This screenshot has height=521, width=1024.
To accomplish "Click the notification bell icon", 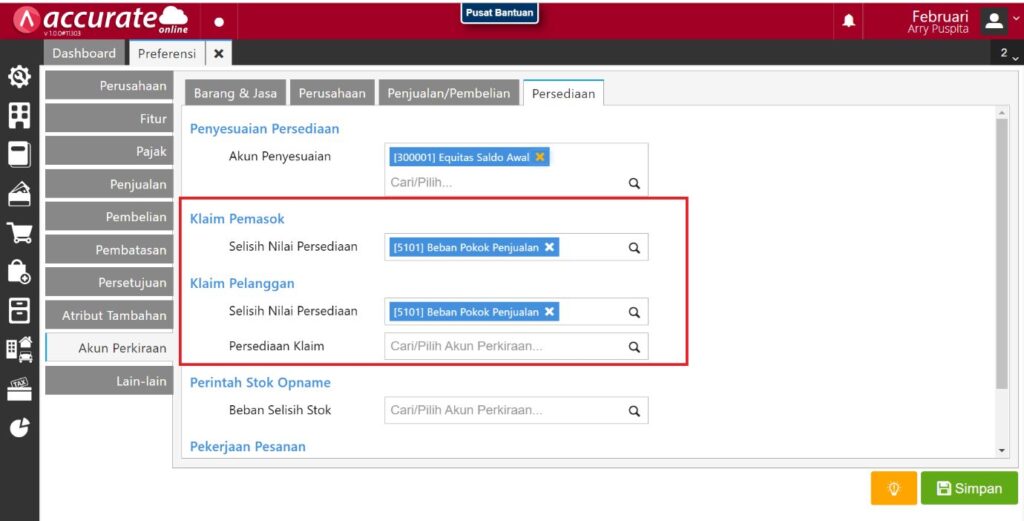I will click(848, 21).
